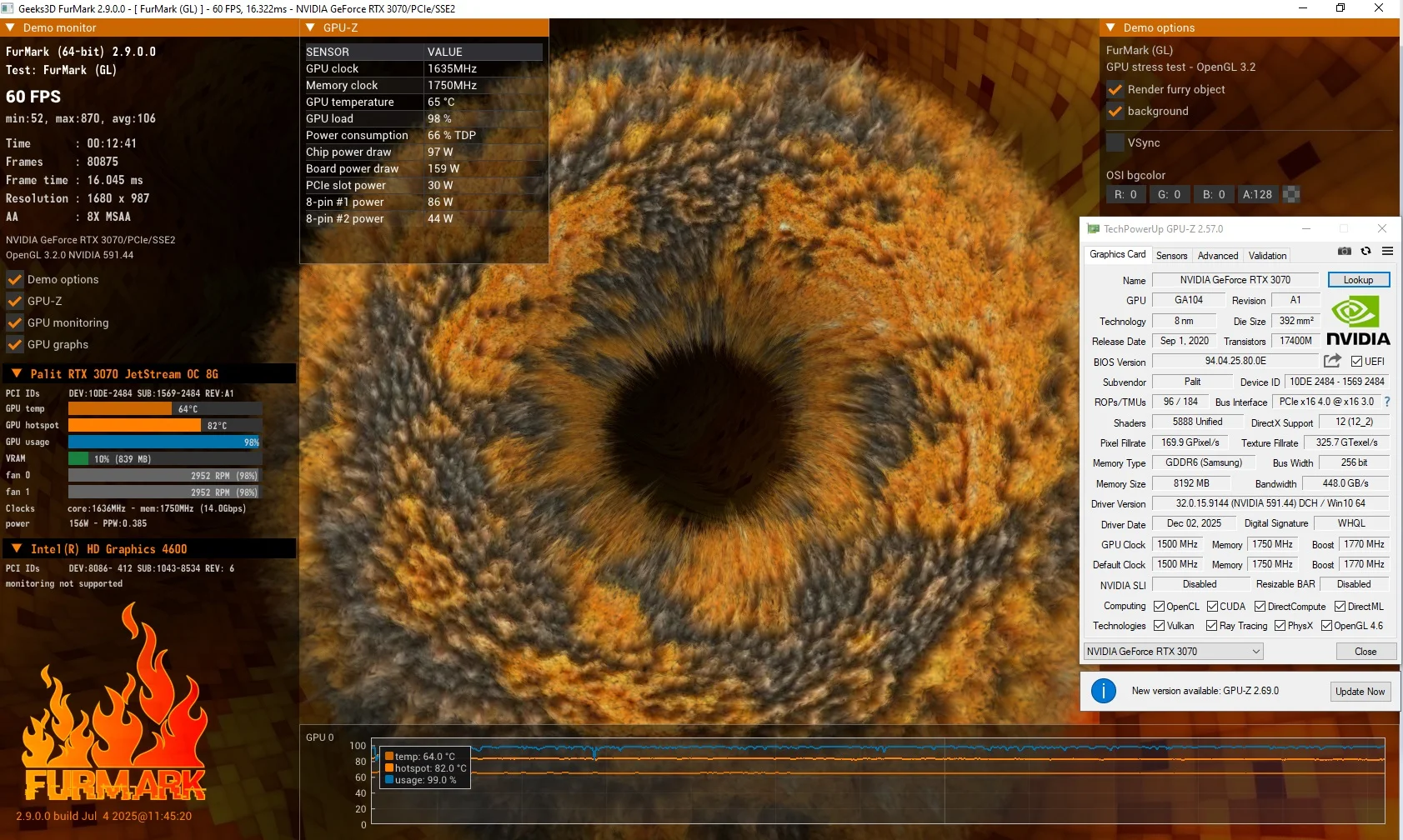Image resolution: width=1403 pixels, height=840 pixels.
Task: Open the Validation tab in GPU-Z
Action: [x=1267, y=256]
